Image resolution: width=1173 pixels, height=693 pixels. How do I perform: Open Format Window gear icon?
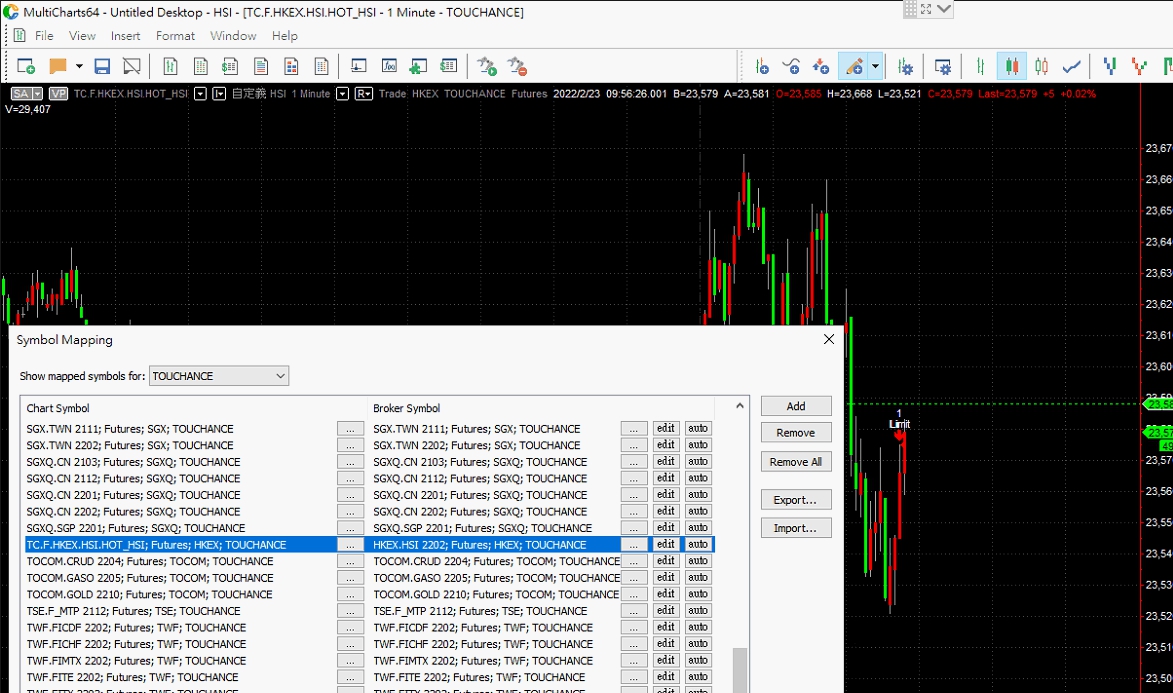pyautogui.click(x=943, y=67)
